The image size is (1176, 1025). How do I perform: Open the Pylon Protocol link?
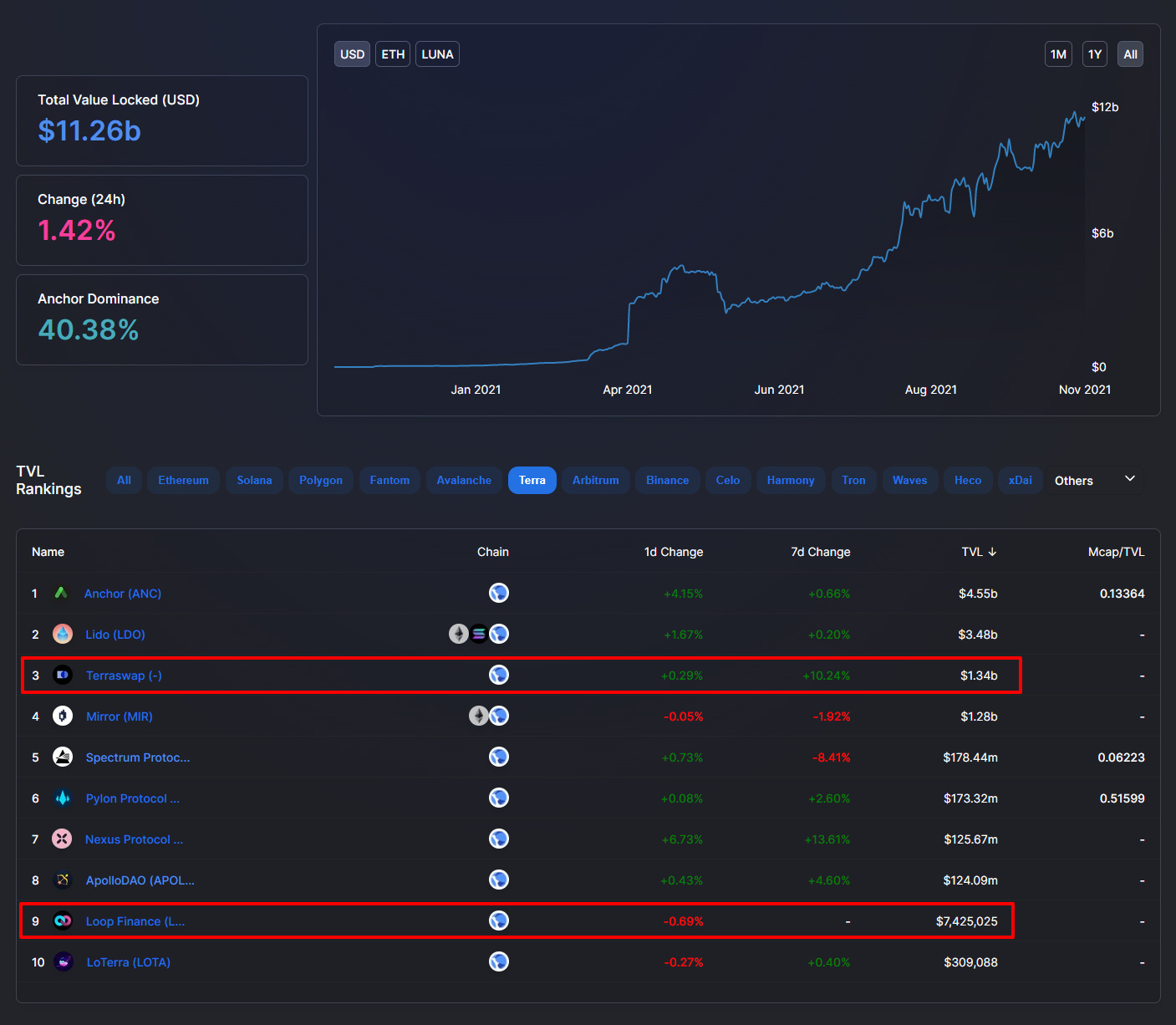click(x=133, y=798)
